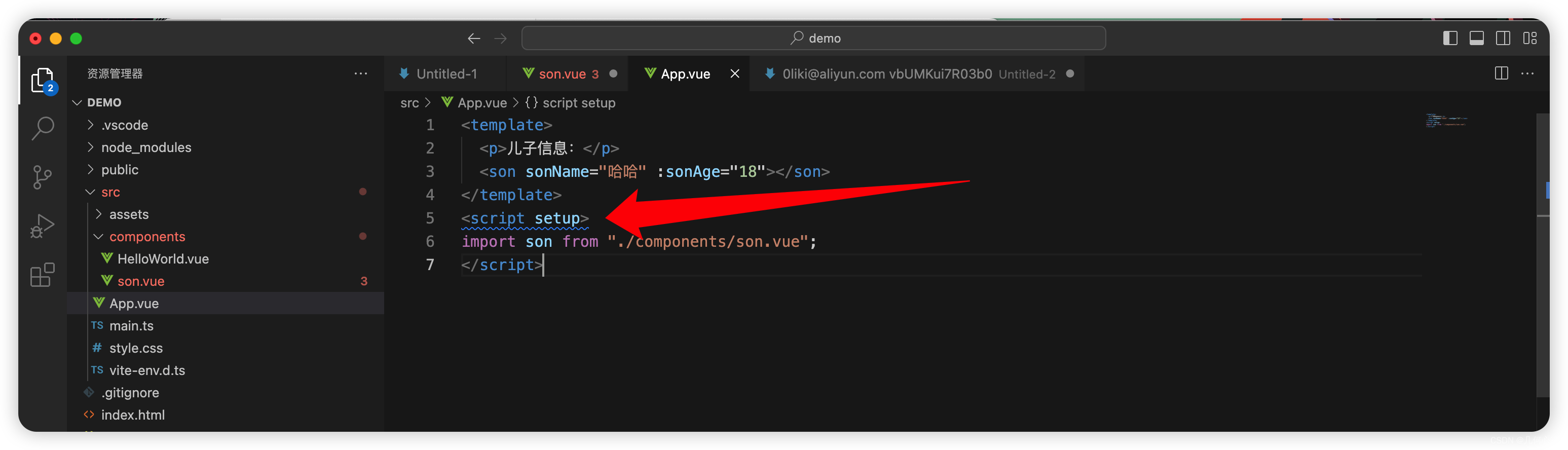Click the demo command center search box
The height and width of the screenshot is (450, 1568).
coord(813,39)
